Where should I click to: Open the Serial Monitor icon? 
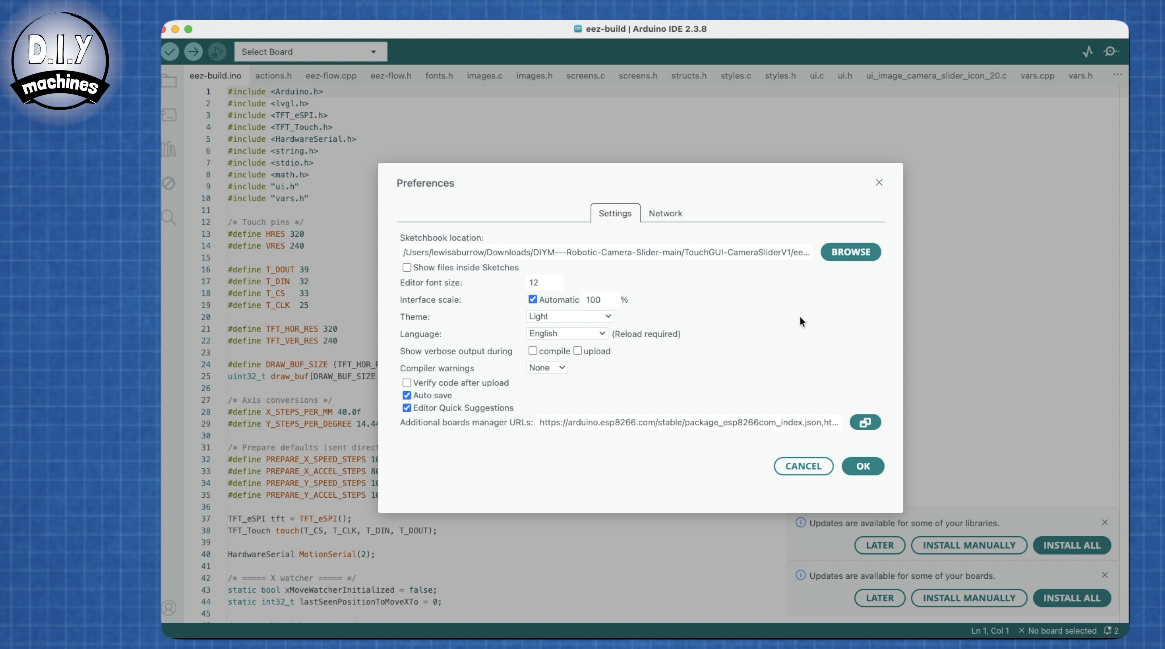1112,51
